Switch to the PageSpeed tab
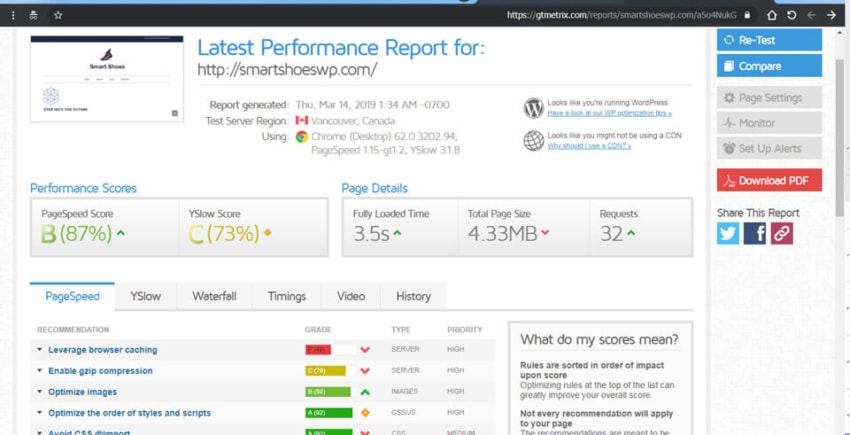The height and width of the screenshot is (435, 850). click(x=72, y=297)
